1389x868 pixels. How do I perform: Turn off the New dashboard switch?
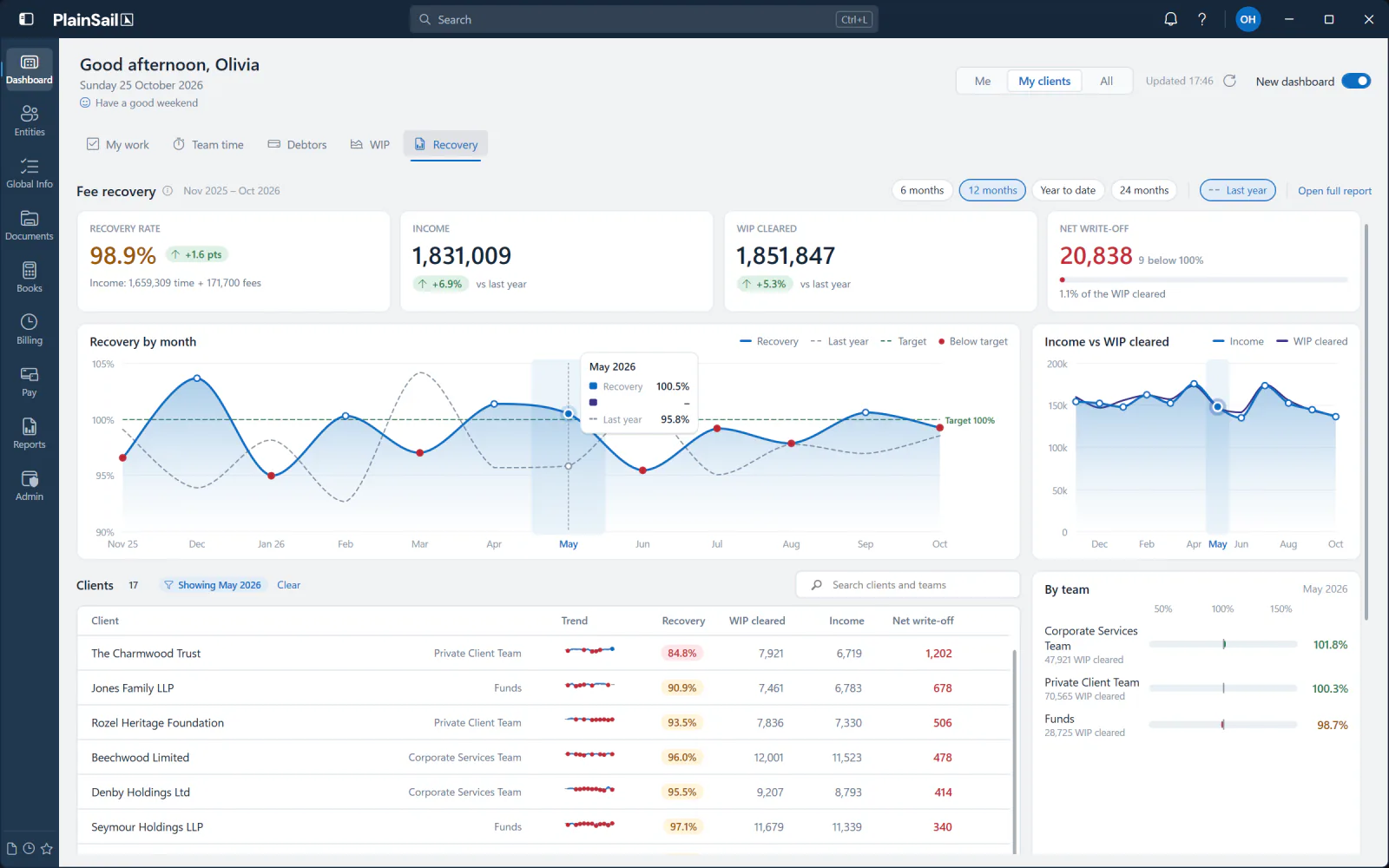click(1356, 81)
